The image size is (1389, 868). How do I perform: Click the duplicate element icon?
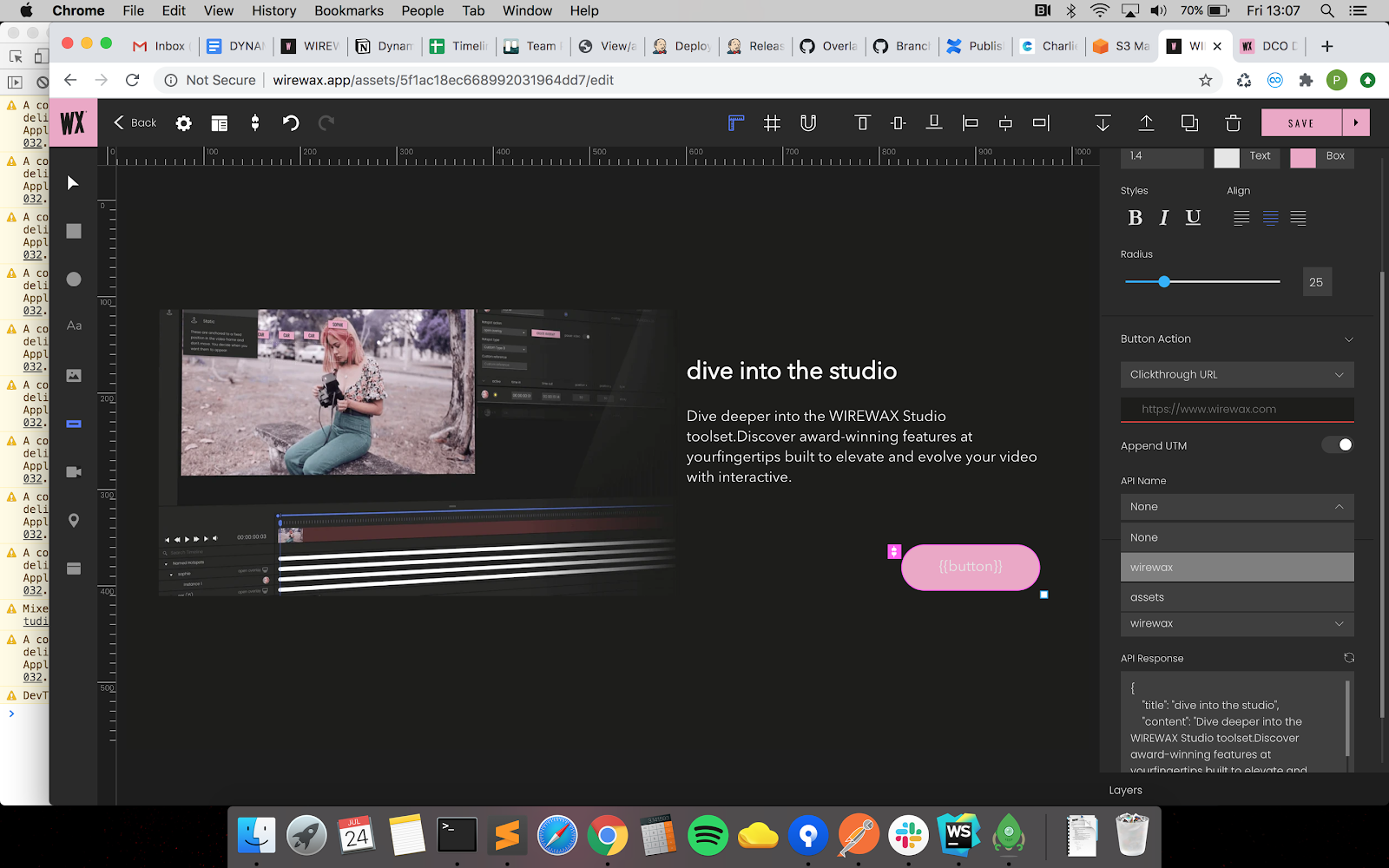click(x=1189, y=123)
